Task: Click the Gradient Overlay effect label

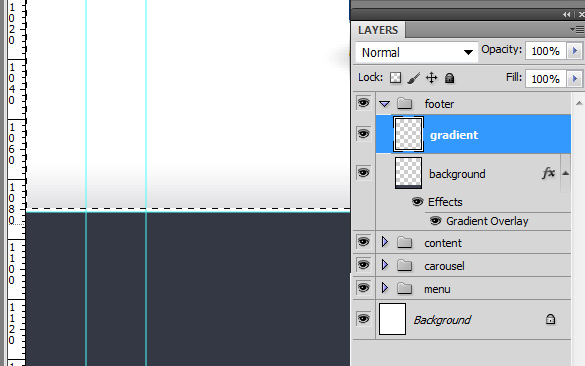Action: tap(487, 221)
